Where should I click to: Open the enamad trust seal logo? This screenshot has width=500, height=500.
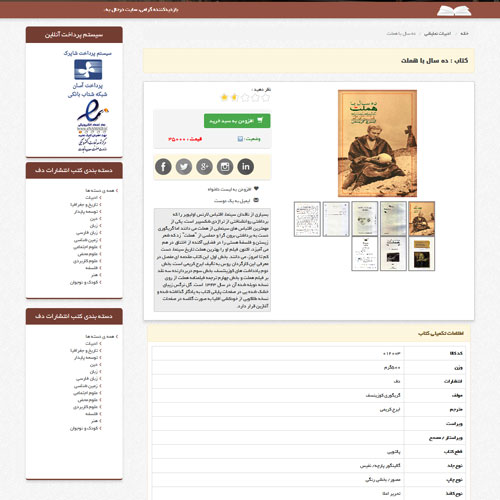92,126
